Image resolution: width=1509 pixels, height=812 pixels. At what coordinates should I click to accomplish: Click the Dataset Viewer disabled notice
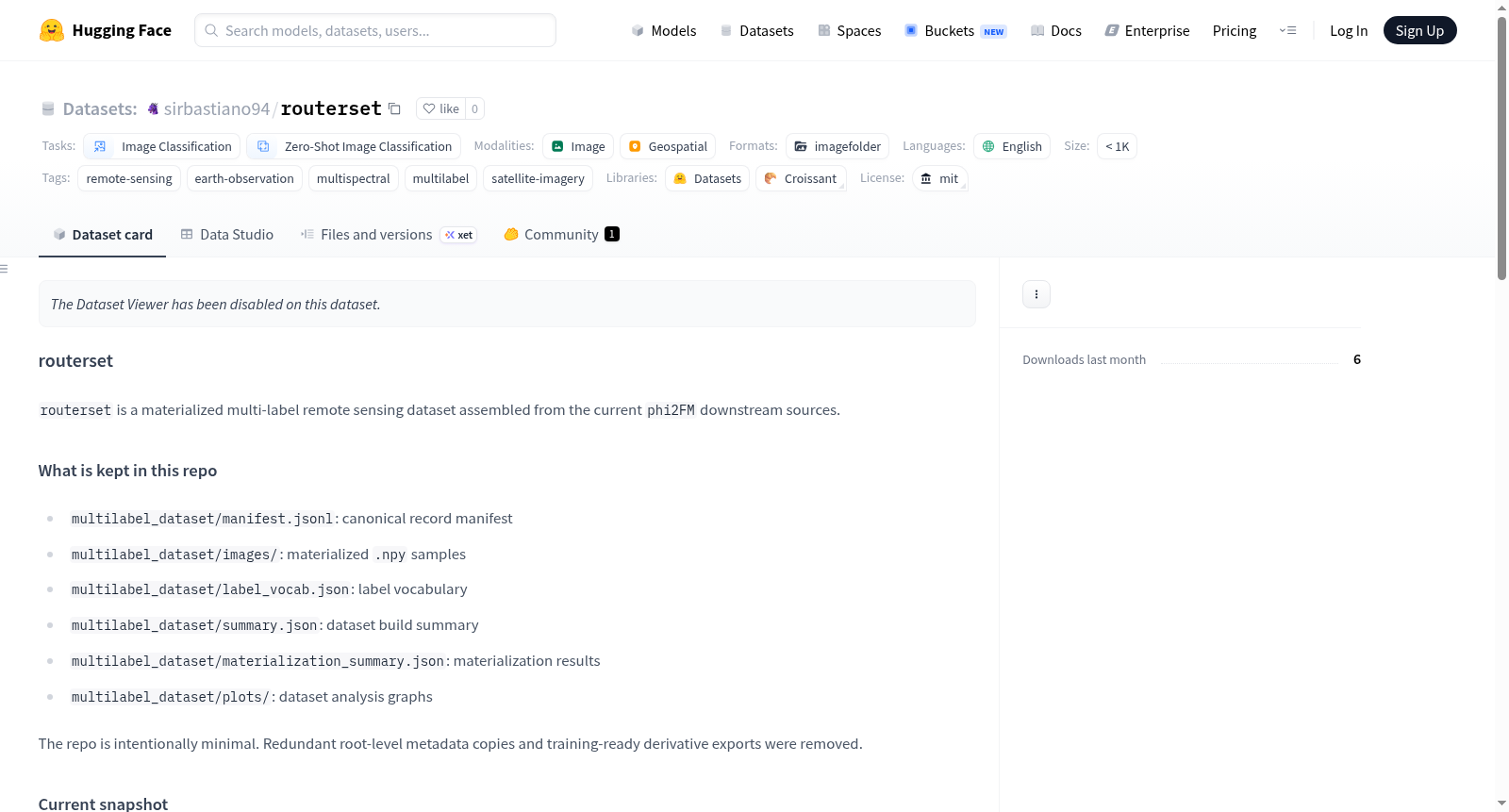(x=507, y=304)
